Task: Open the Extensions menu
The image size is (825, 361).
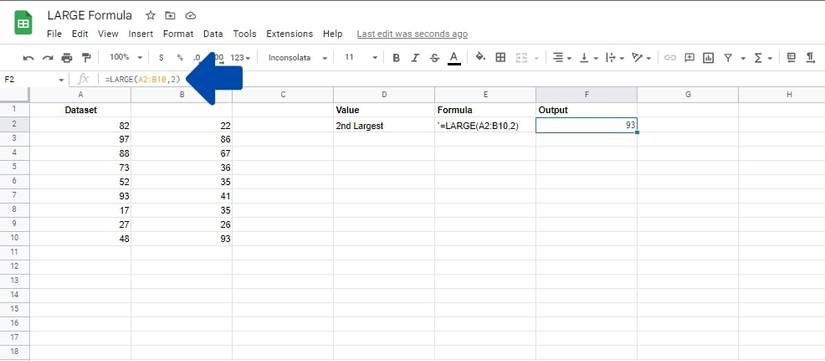Action: tap(289, 34)
